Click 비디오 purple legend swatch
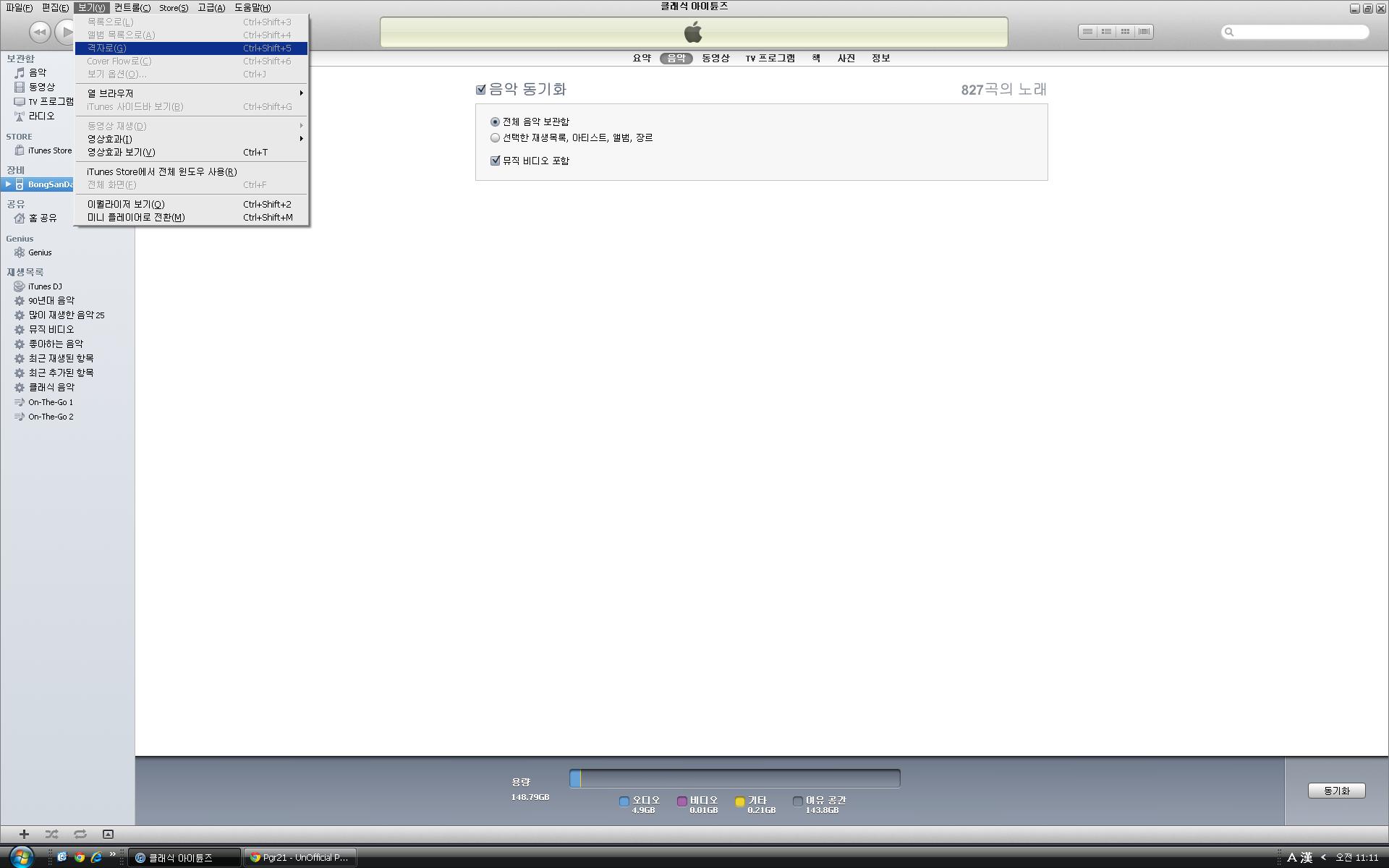The width and height of the screenshot is (1389, 868). [681, 801]
